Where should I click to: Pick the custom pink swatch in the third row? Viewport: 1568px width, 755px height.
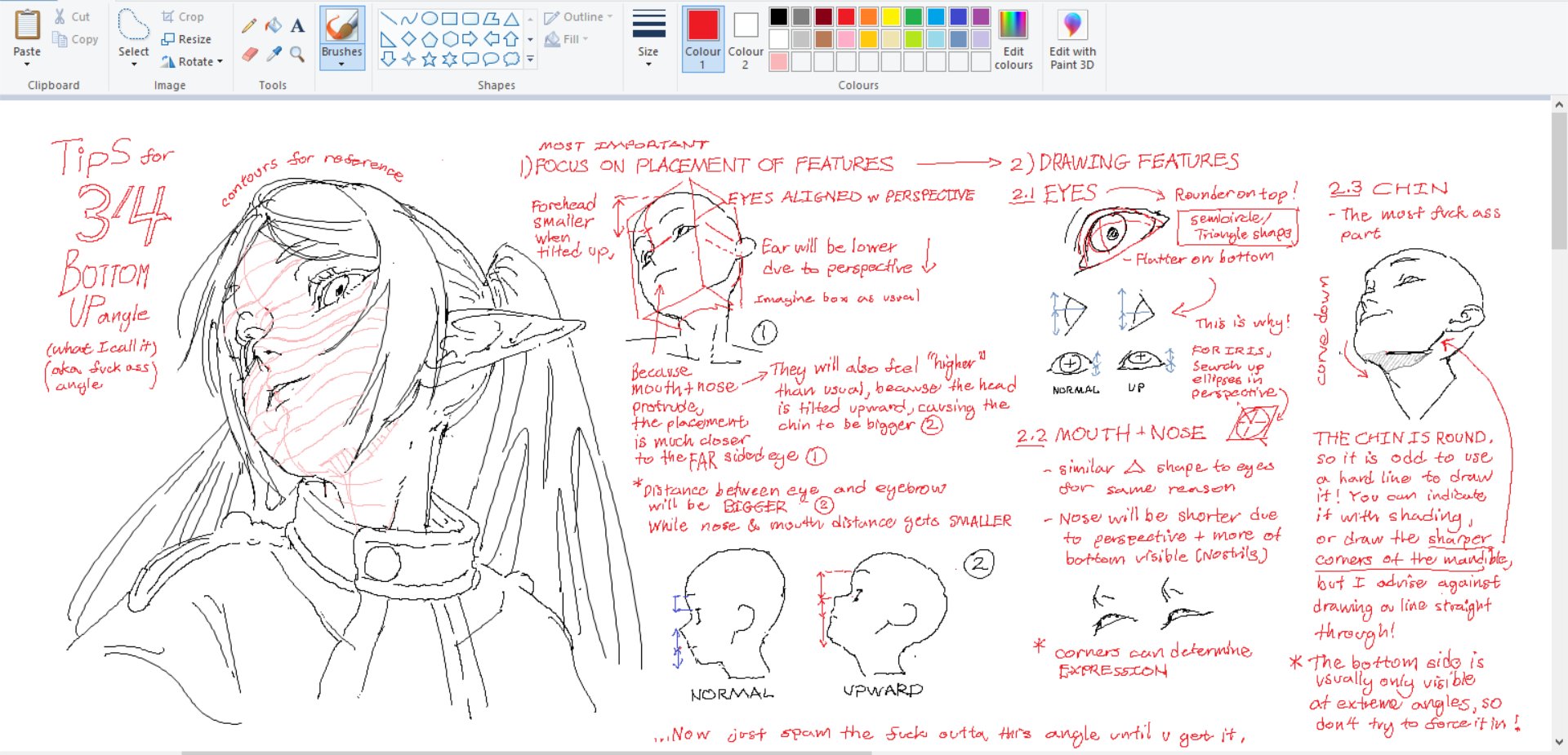(x=779, y=61)
